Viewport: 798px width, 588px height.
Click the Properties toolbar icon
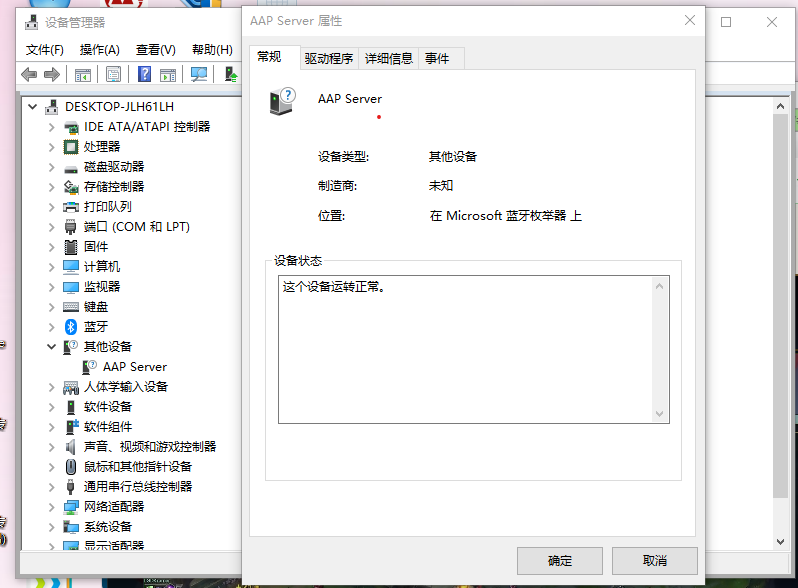click(x=113, y=74)
